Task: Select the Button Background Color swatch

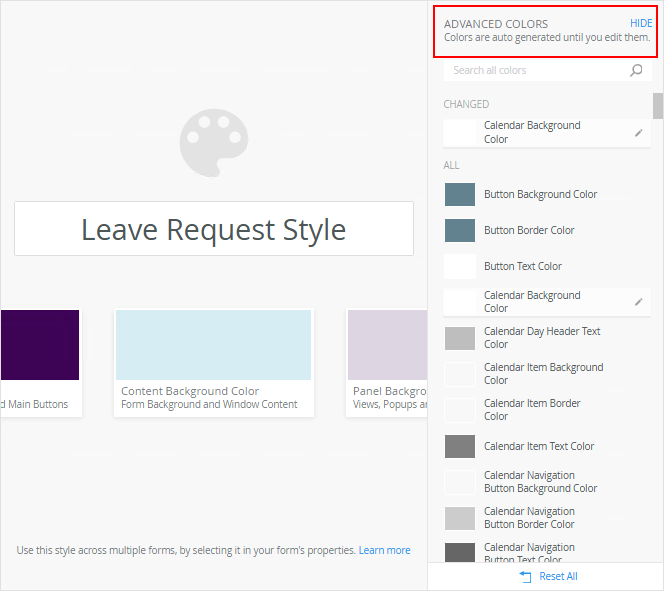Action: pyautogui.click(x=460, y=195)
